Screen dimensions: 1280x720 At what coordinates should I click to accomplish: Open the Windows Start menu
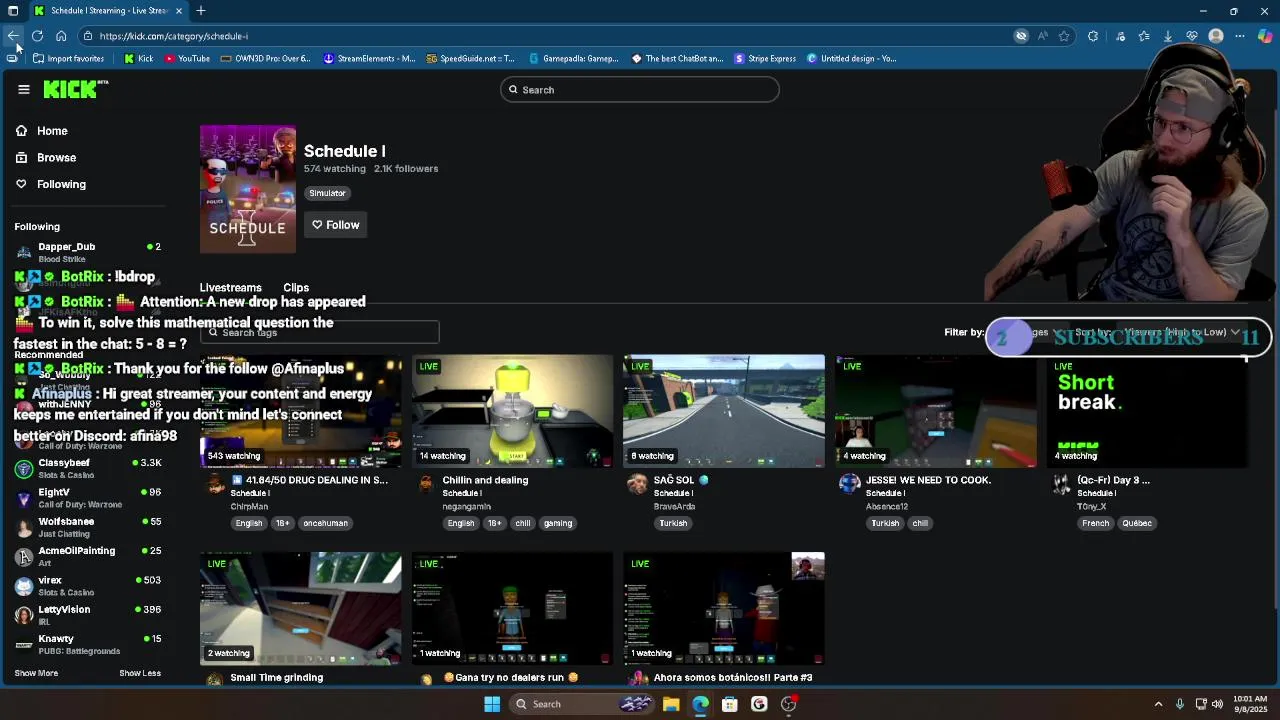pos(492,704)
